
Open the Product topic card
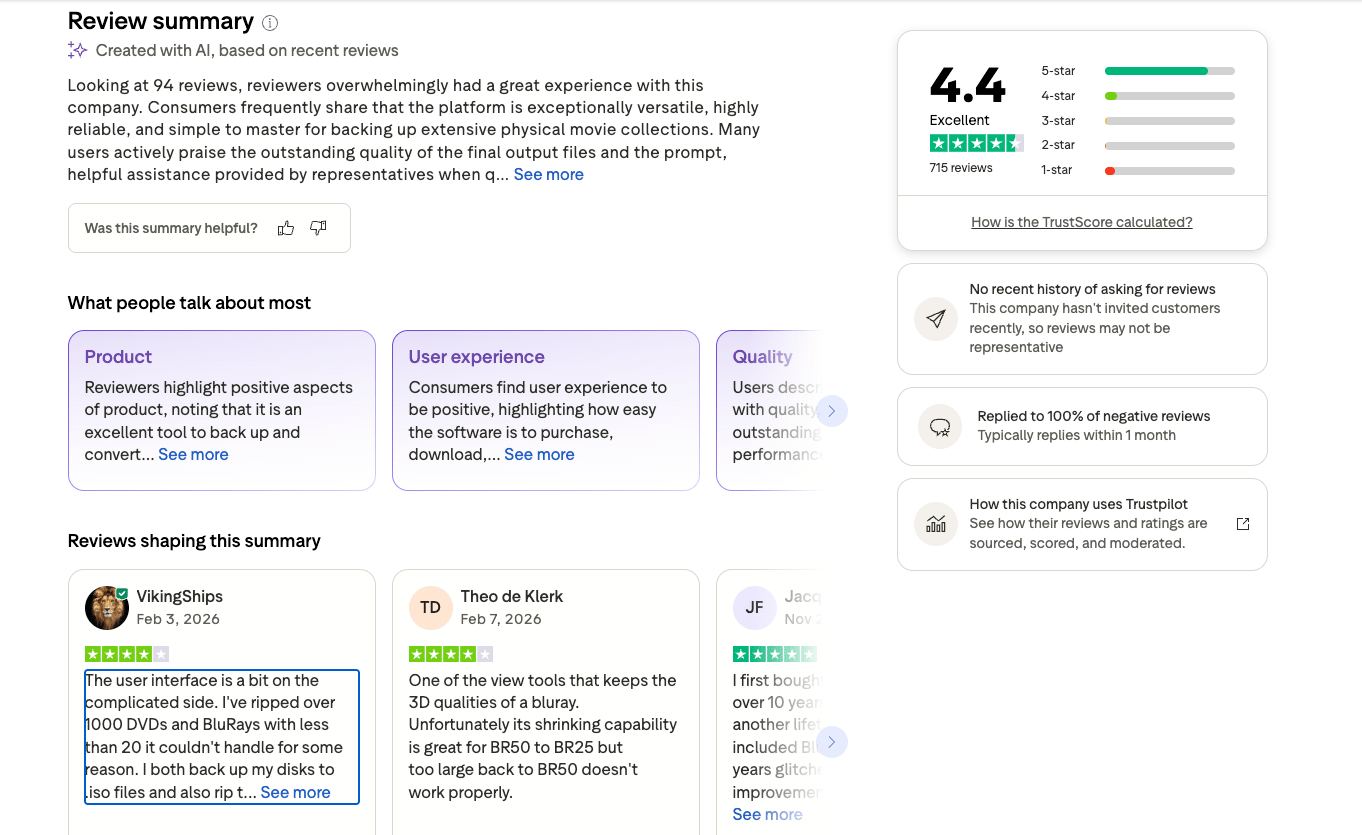point(222,411)
